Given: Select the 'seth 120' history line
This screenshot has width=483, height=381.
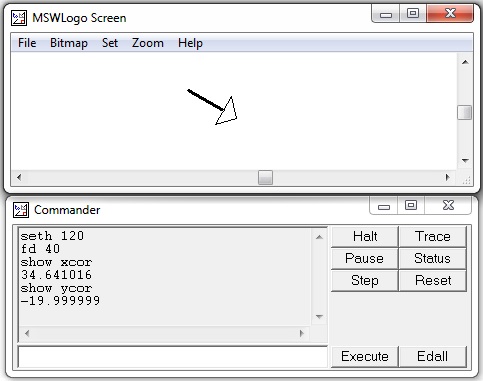Looking at the screenshot, I should pyautogui.click(x=52, y=236).
